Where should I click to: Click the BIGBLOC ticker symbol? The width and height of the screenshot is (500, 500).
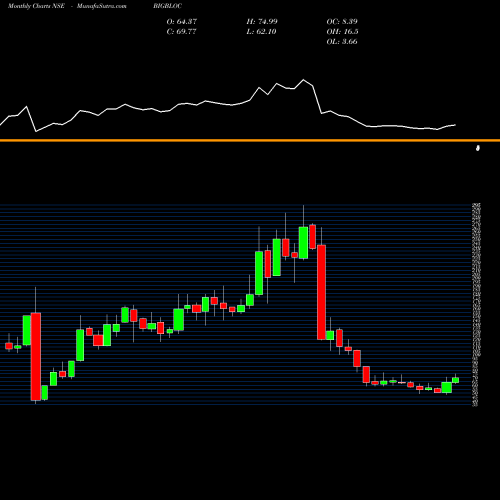click(x=168, y=6)
